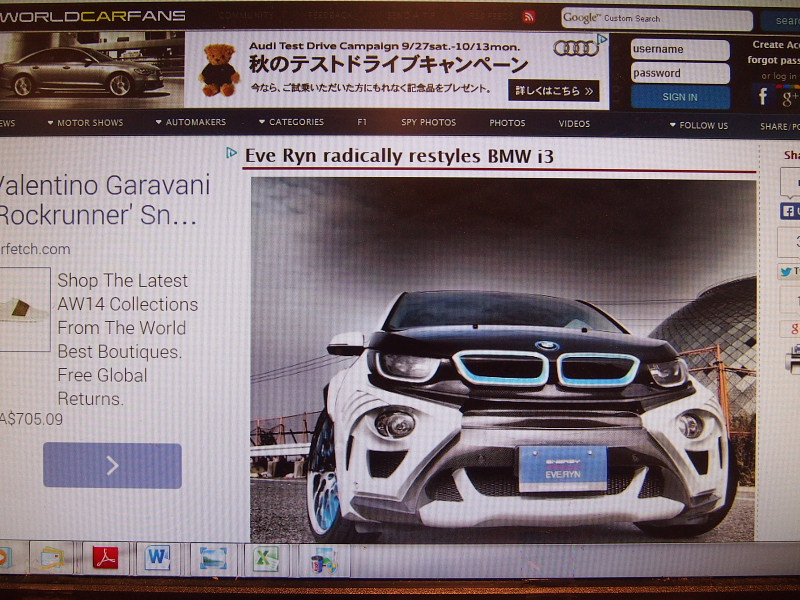800x600 pixels.
Task: Share the article on Google+
Action: pyautogui.click(x=790, y=329)
